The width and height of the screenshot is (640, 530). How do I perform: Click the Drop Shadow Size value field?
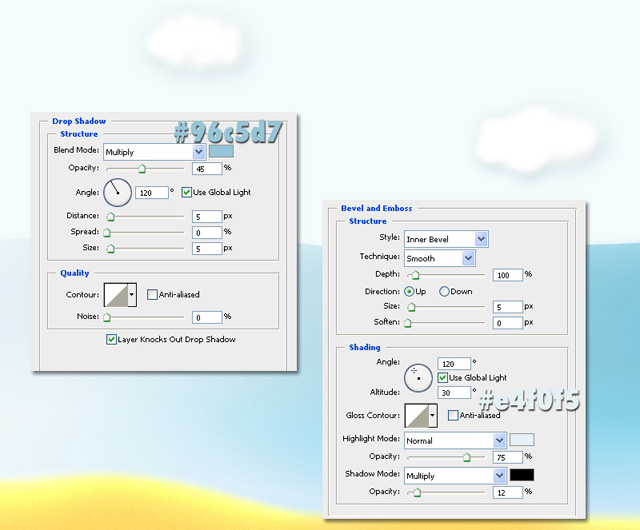[207, 249]
